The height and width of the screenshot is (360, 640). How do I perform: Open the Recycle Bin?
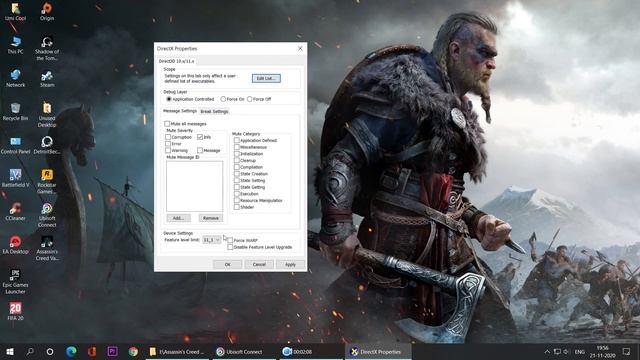16,111
